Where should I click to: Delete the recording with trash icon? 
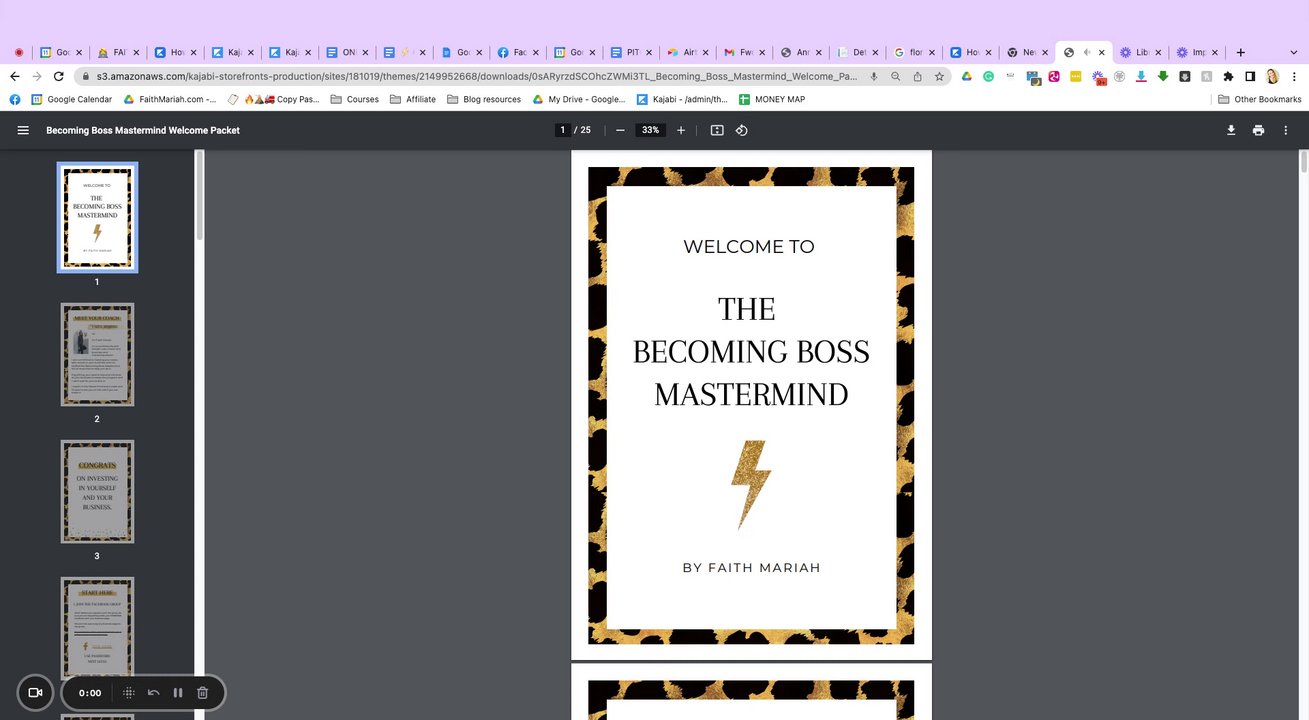pos(202,692)
